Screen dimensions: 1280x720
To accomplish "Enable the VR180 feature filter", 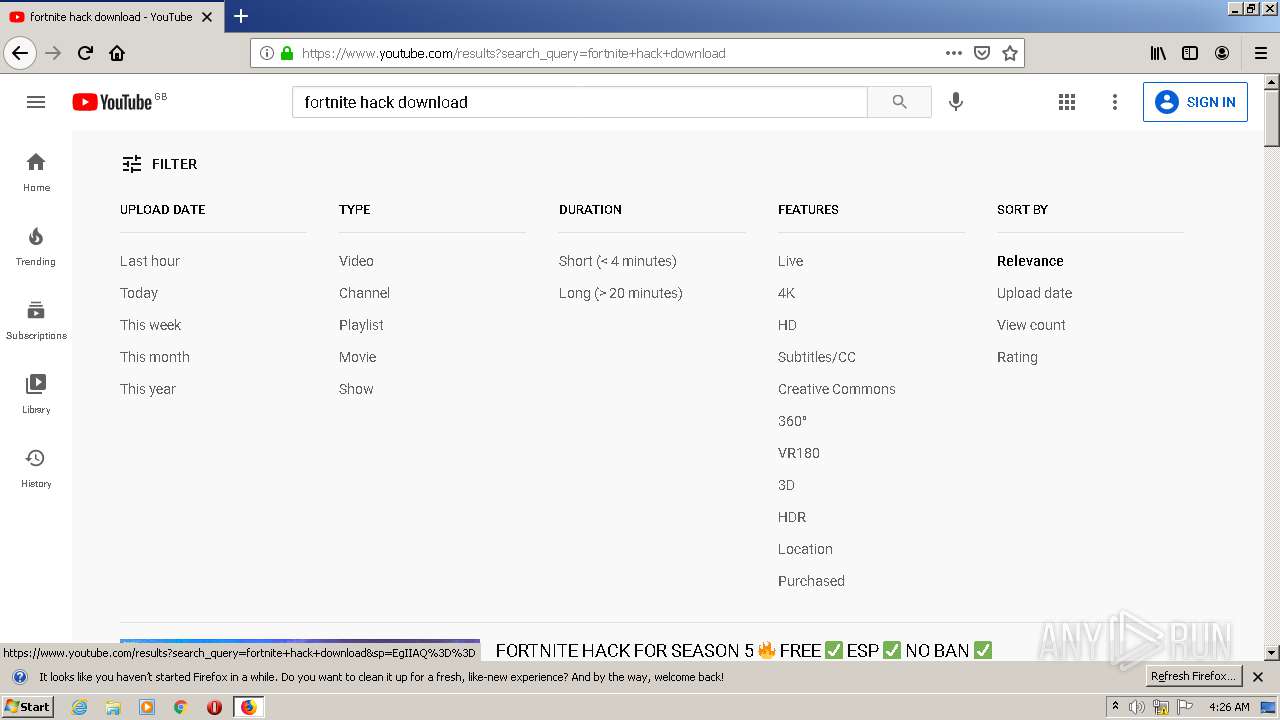I will tap(799, 453).
